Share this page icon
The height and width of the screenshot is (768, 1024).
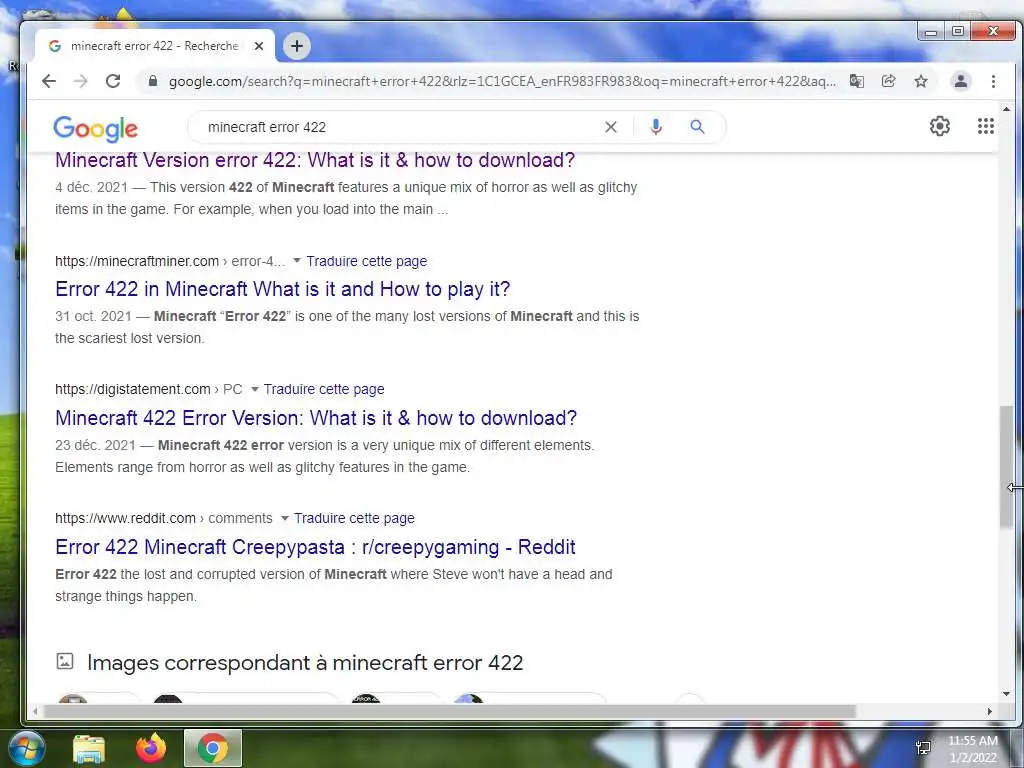click(x=888, y=81)
